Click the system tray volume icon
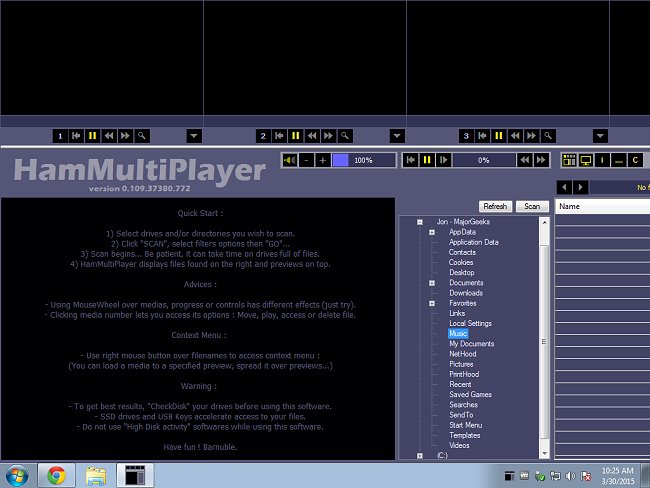 tap(570, 476)
